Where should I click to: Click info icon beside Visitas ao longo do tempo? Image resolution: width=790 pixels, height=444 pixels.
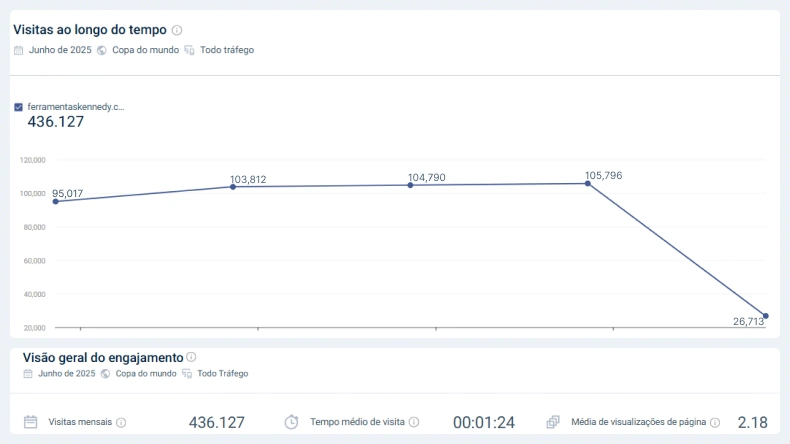[177, 30]
